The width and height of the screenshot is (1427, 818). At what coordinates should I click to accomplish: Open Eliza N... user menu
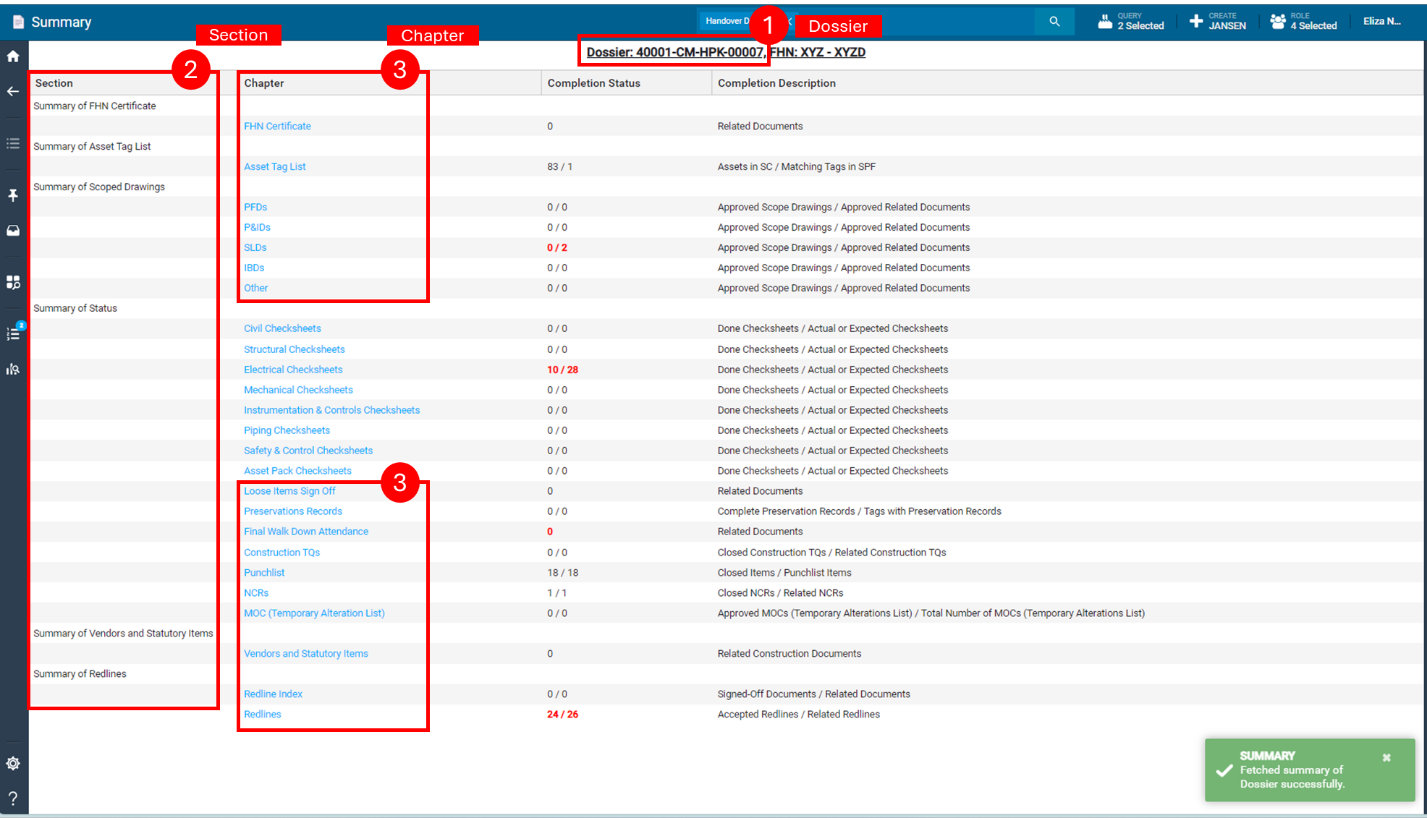click(x=1382, y=22)
